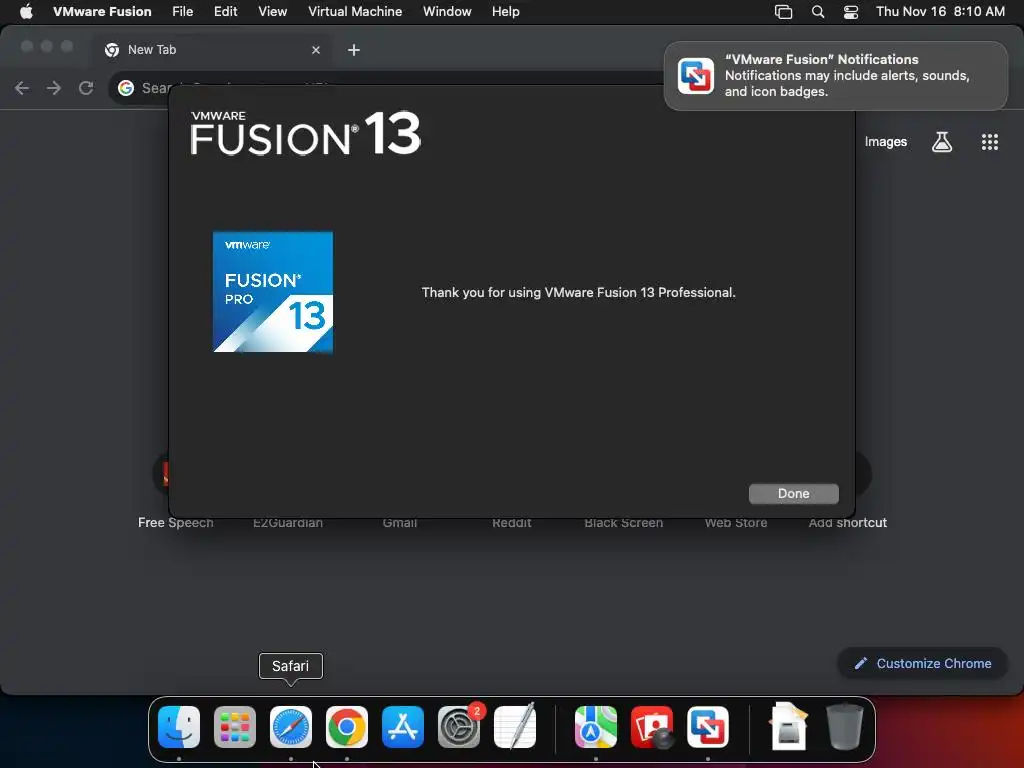This screenshot has width=1024, height=768.
Task: Open the Edit menu
Action: [225, 12]
